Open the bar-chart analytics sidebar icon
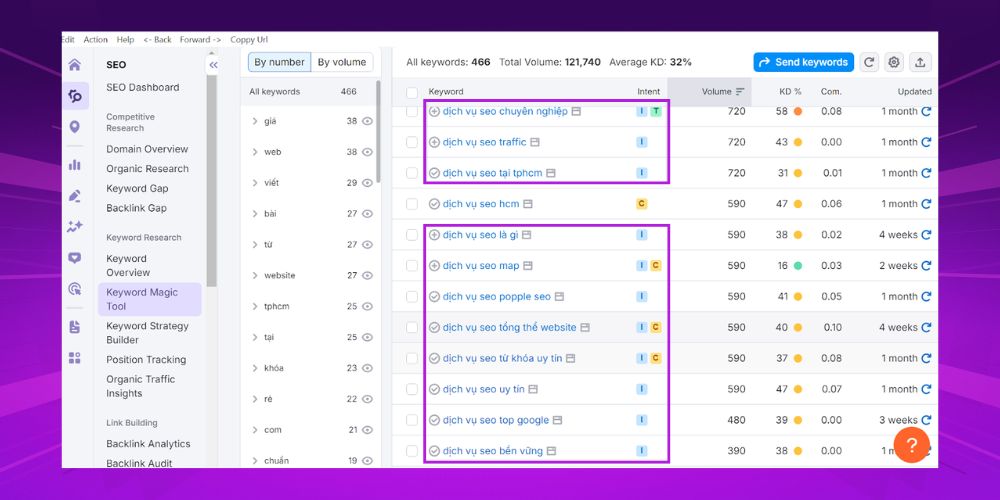The height and width of the screenshot is (500, 1000). (x=75, y=165)
